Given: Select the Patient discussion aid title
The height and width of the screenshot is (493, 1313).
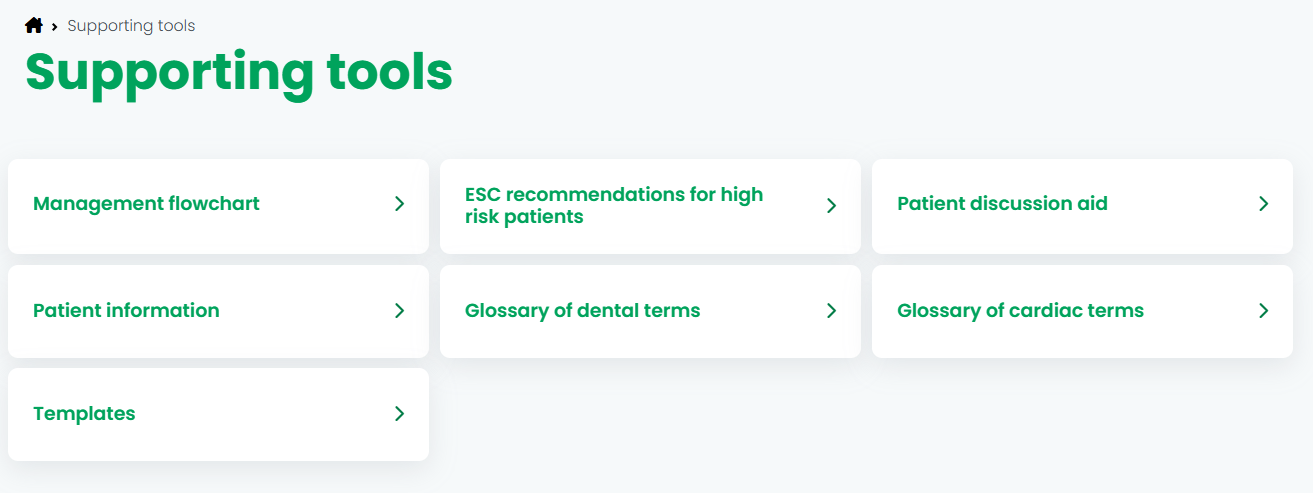Looking at the screenshot, I should pyautogui.click(x=1002, y=204).
